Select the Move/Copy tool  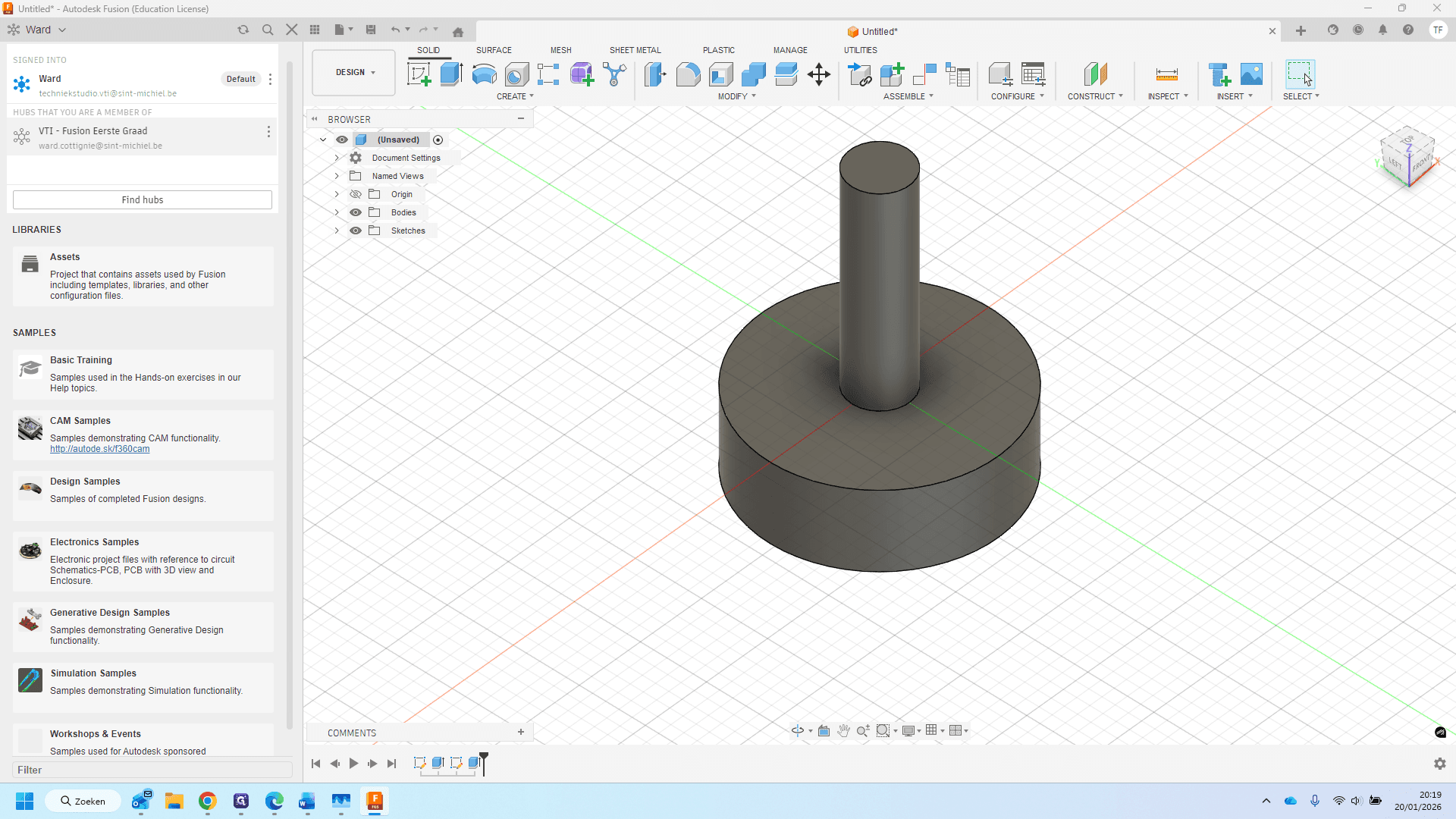(819, 74)
